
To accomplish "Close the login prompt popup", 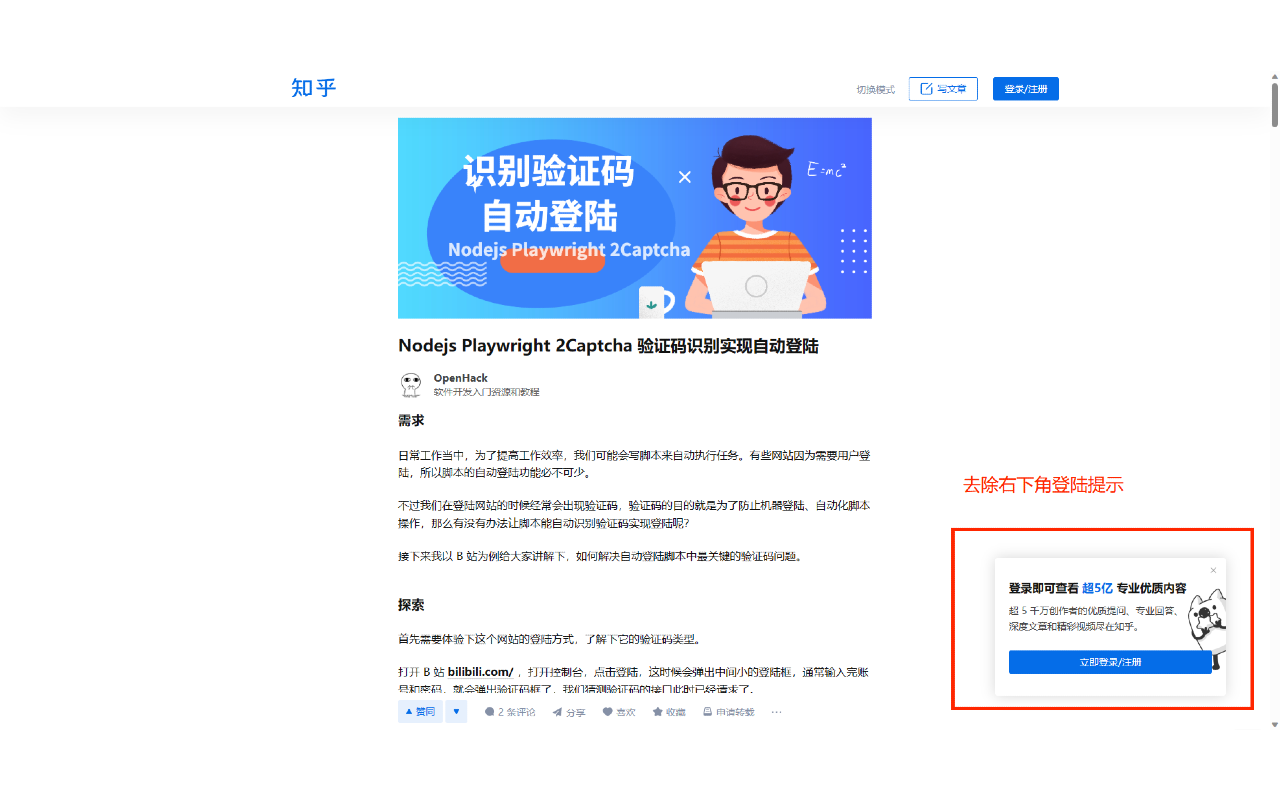I will (1214, 570).
